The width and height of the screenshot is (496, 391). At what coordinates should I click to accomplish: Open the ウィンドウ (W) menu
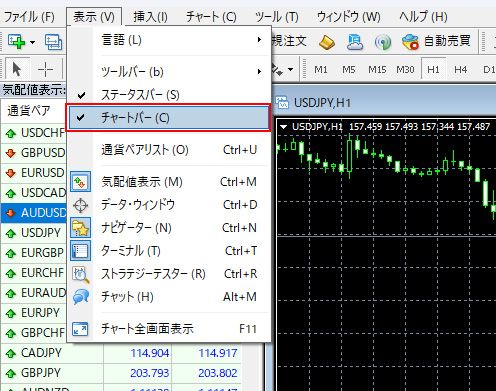pyautogui.click(x=348, y=16)
